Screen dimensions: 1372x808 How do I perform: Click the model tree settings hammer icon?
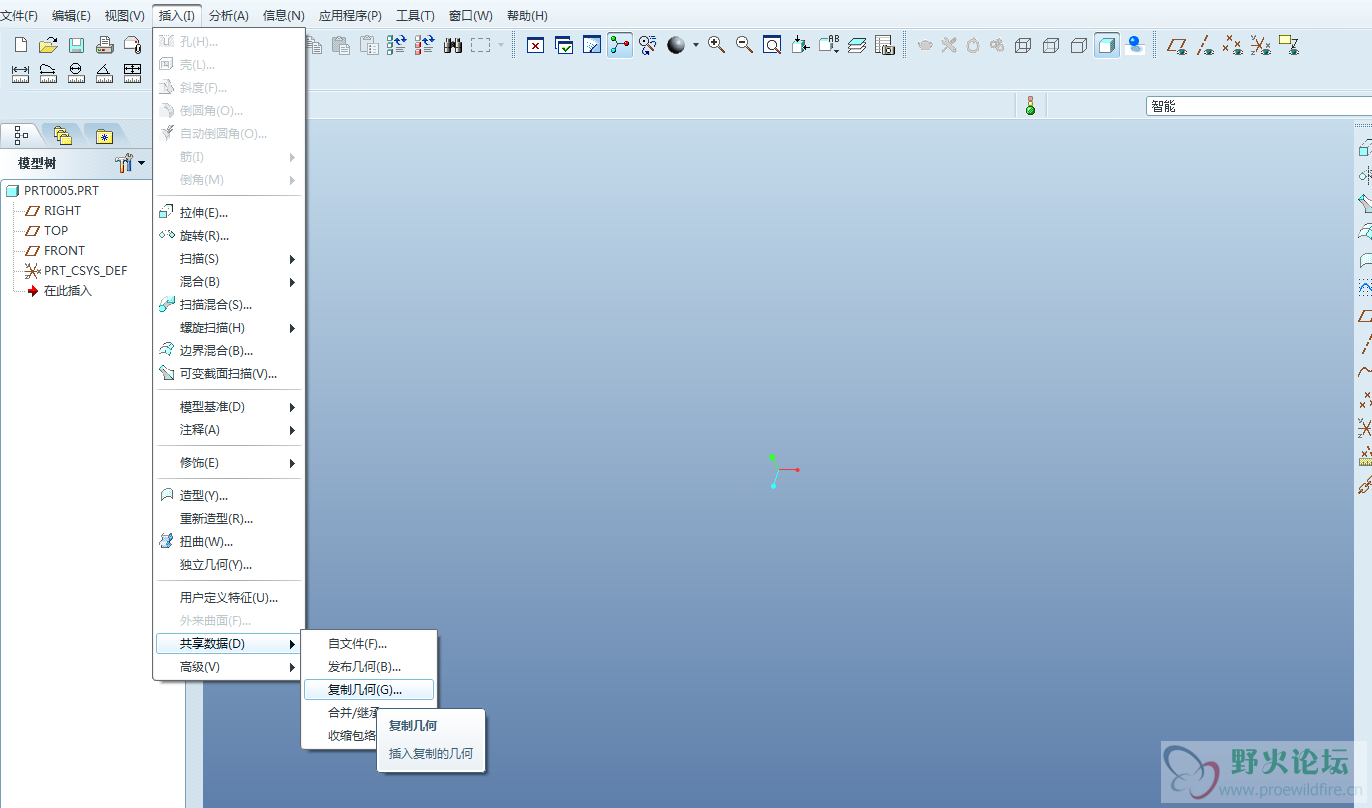(x=124, y=163)
